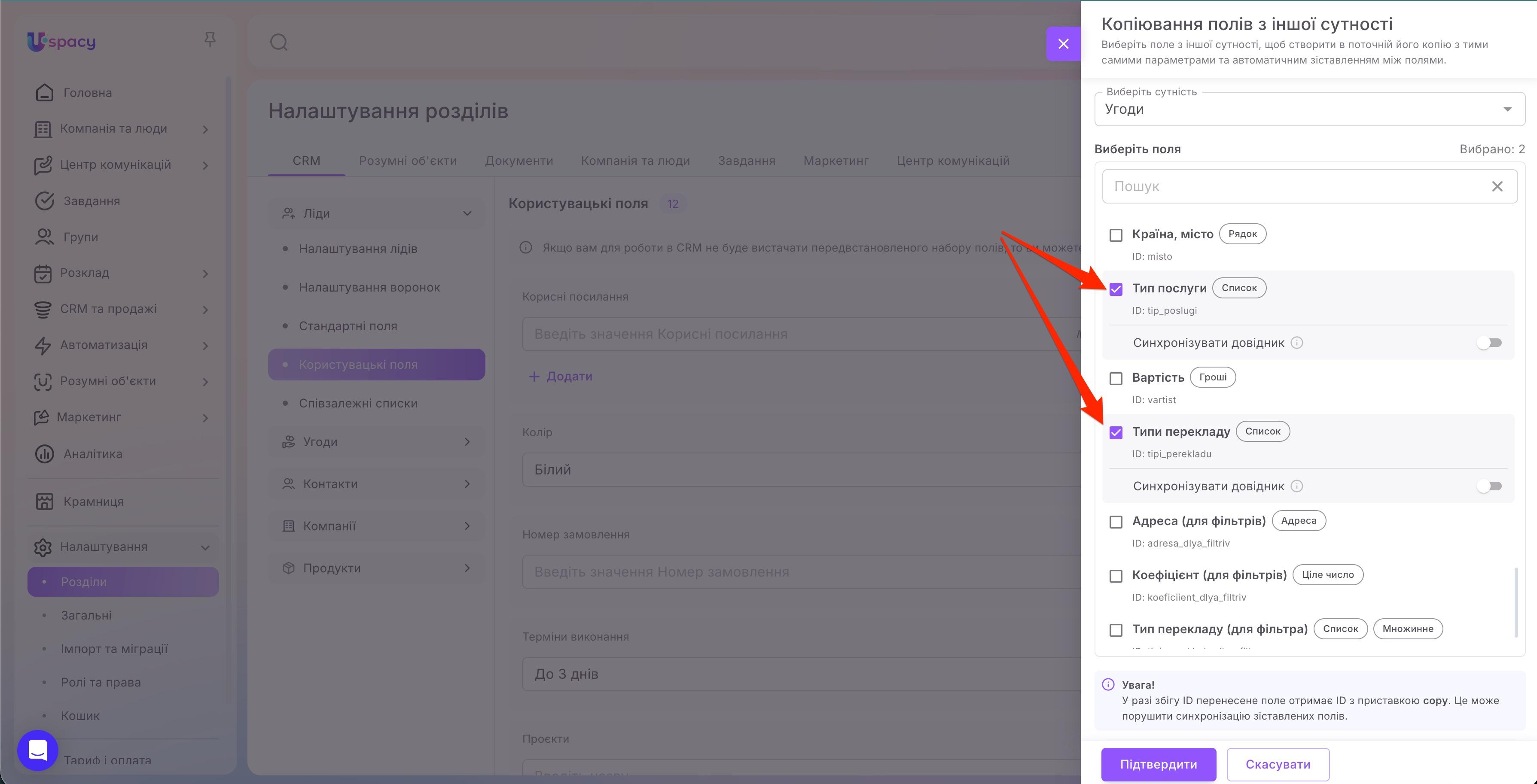The height and width of the screenshot is (784, 1537).
Task: Click the Корисні посилання input field
Action: (x=801, y=334)
